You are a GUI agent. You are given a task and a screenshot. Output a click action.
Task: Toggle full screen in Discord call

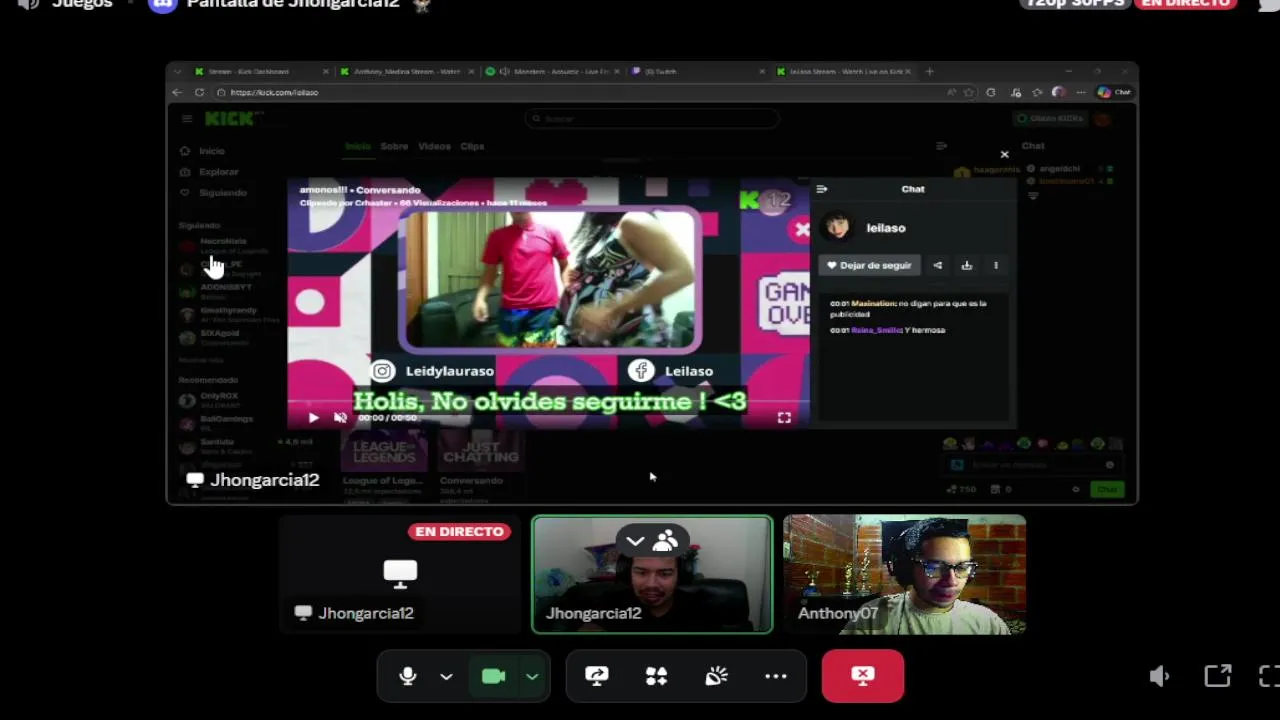coord(1269,677)
